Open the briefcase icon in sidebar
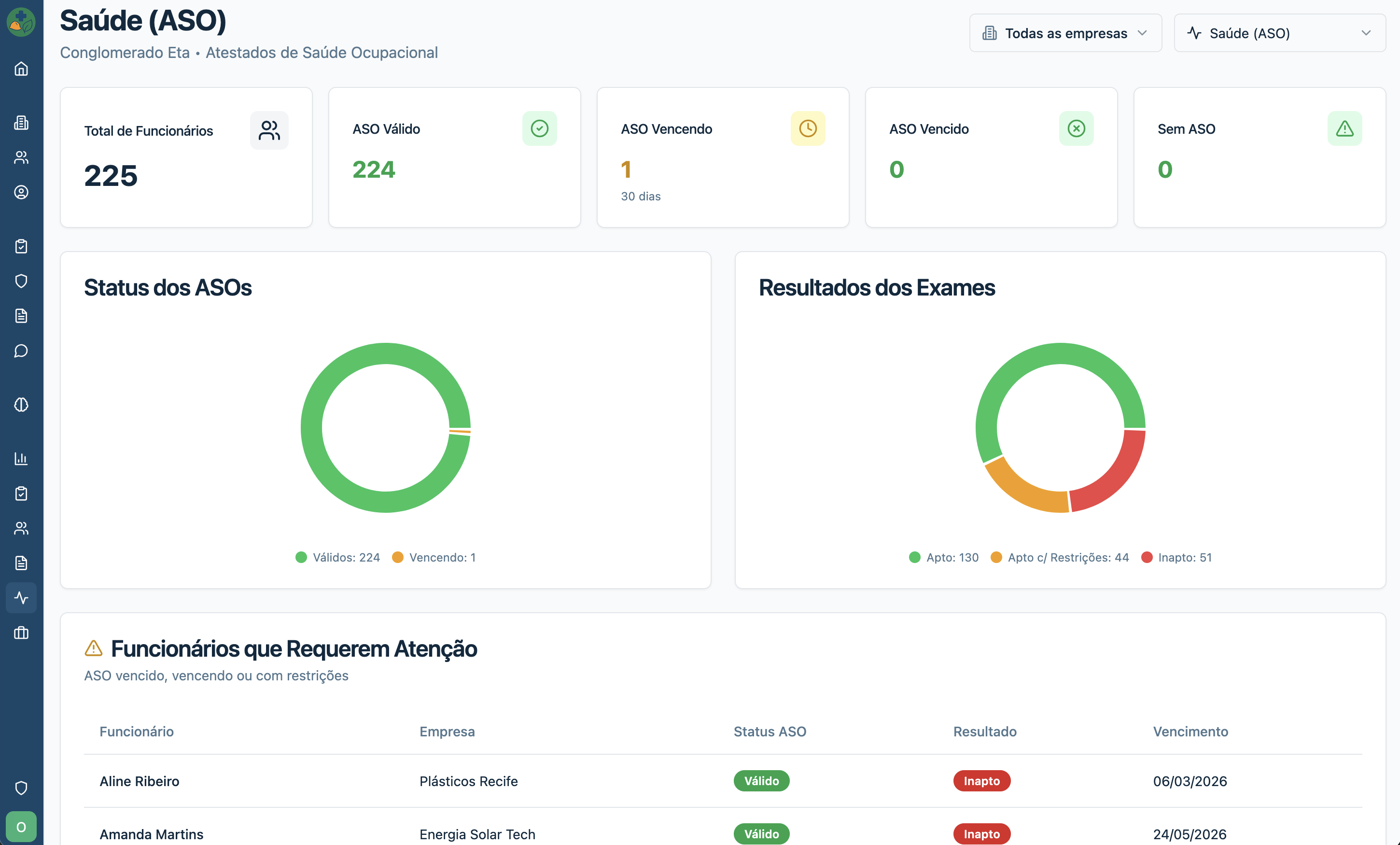This screenshot has height=845, width=1400. pyautogui.click(x=21, y=633)
